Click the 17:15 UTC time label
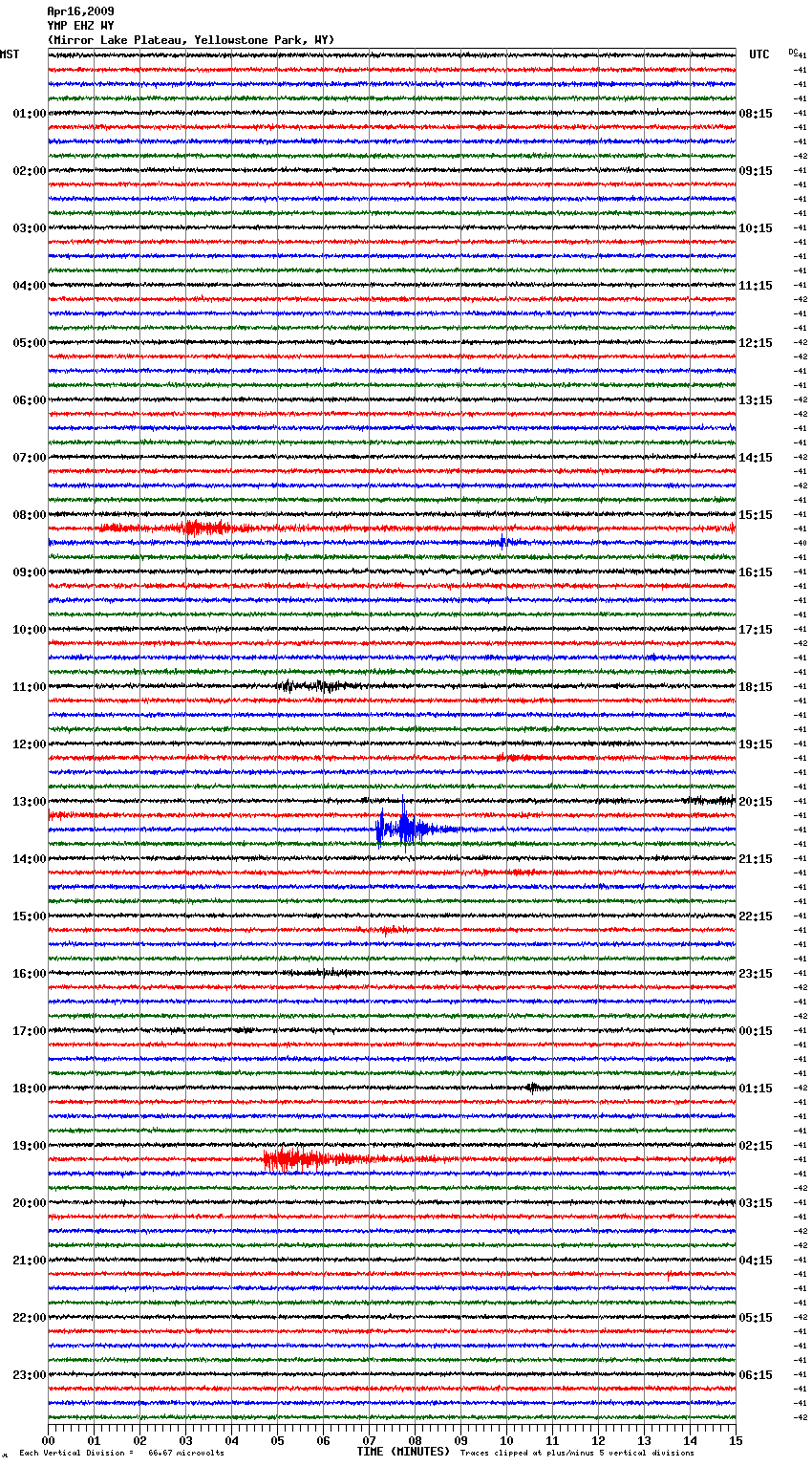The image size is (812, 1466). coord(756,630)
